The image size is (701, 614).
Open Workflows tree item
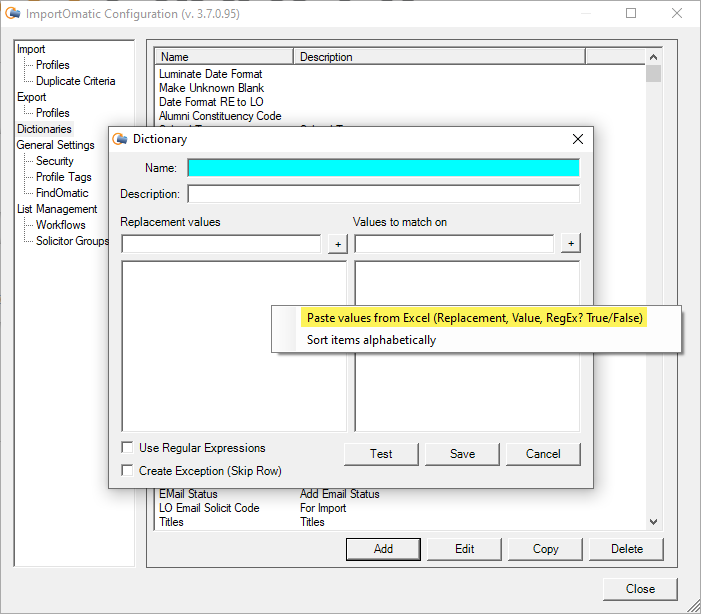[x=60, y=225]
